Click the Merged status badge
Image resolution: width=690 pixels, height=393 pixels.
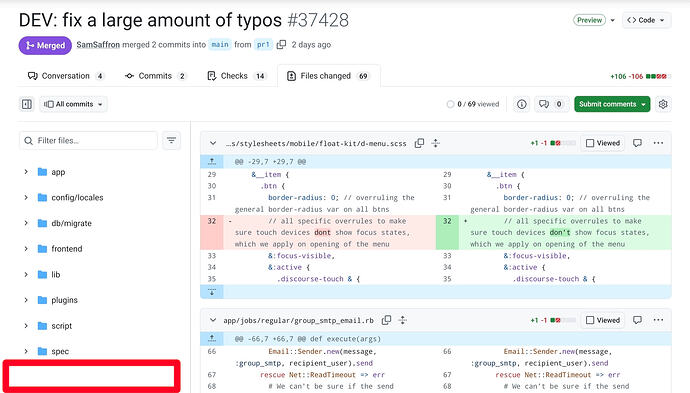click(45, 45)
